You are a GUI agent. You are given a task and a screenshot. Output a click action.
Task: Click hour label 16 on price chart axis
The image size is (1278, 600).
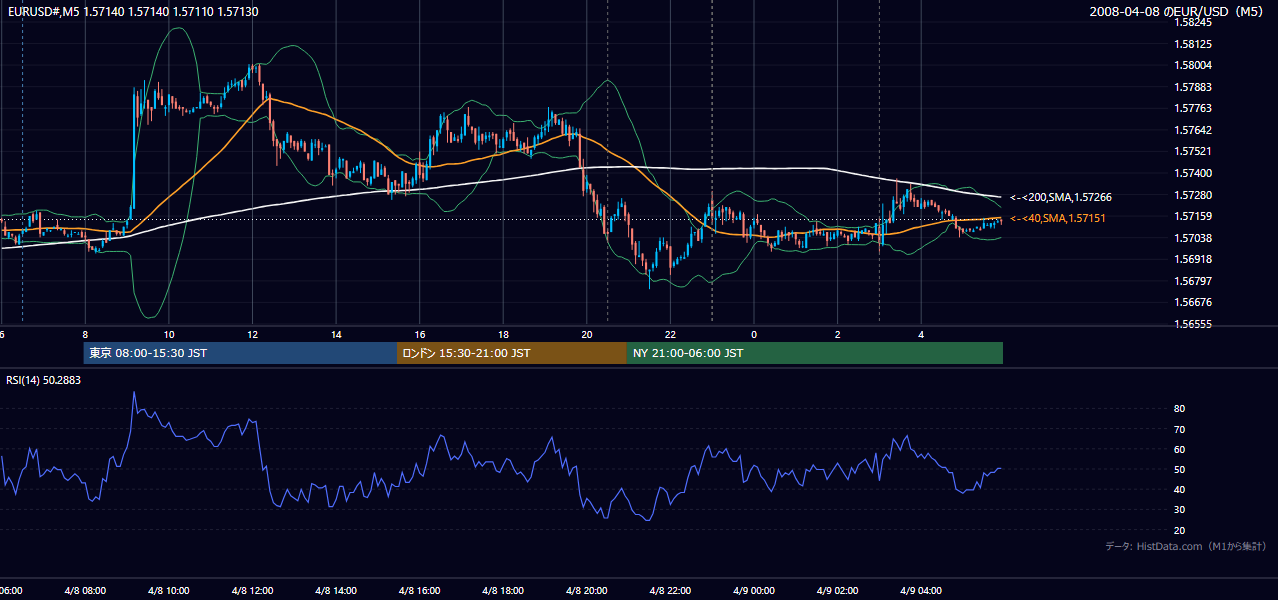420,334
